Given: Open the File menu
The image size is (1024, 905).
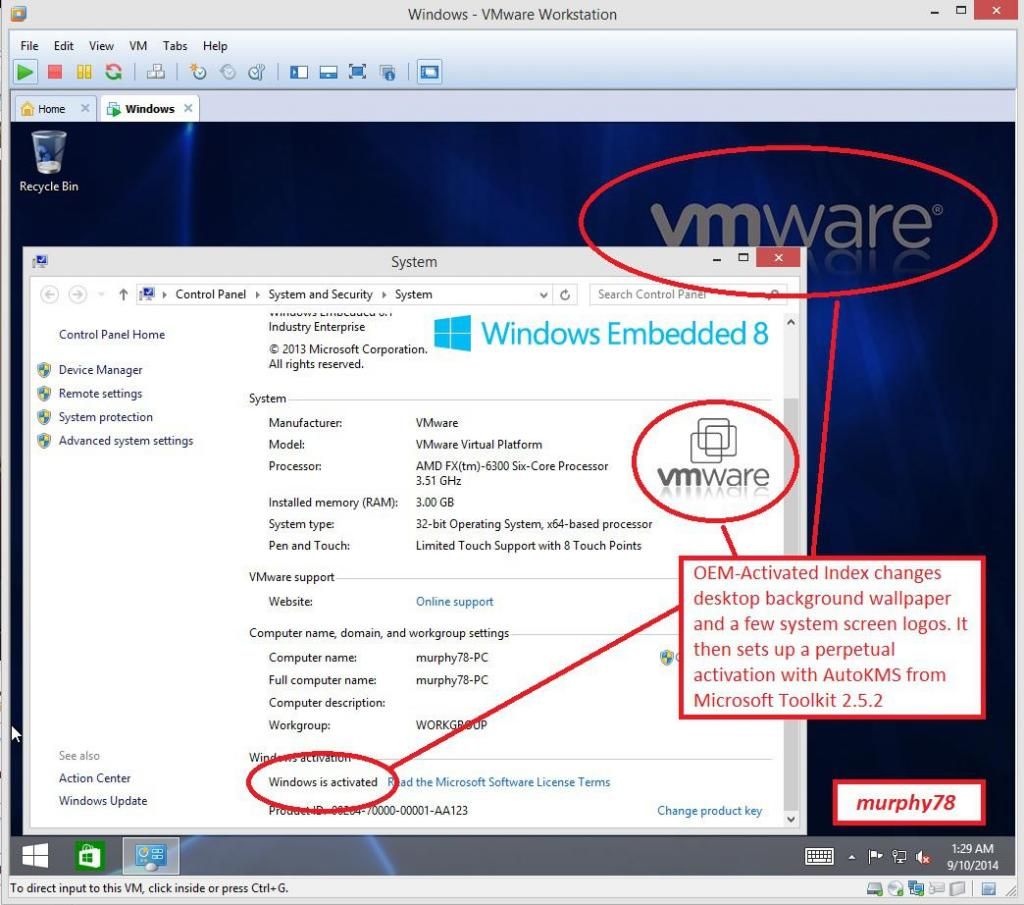Looking at the screenshot, I should coord(29,46).
